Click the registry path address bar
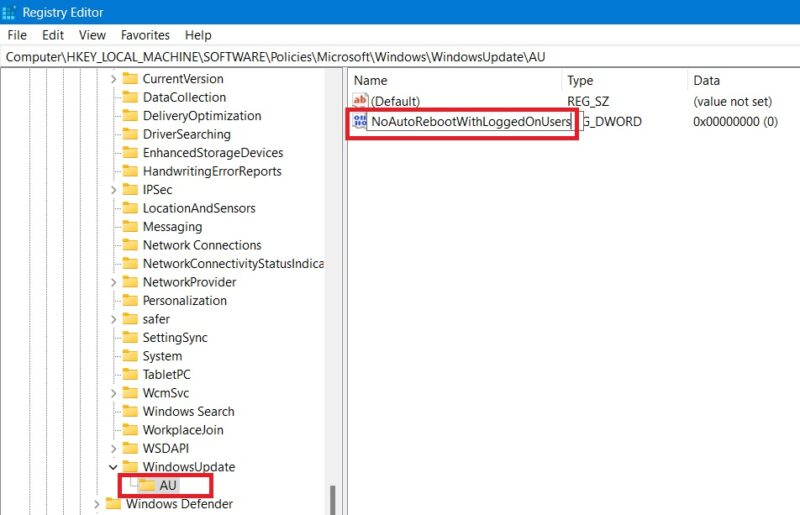The image size is (800, 515). click(x=400, y=57)
